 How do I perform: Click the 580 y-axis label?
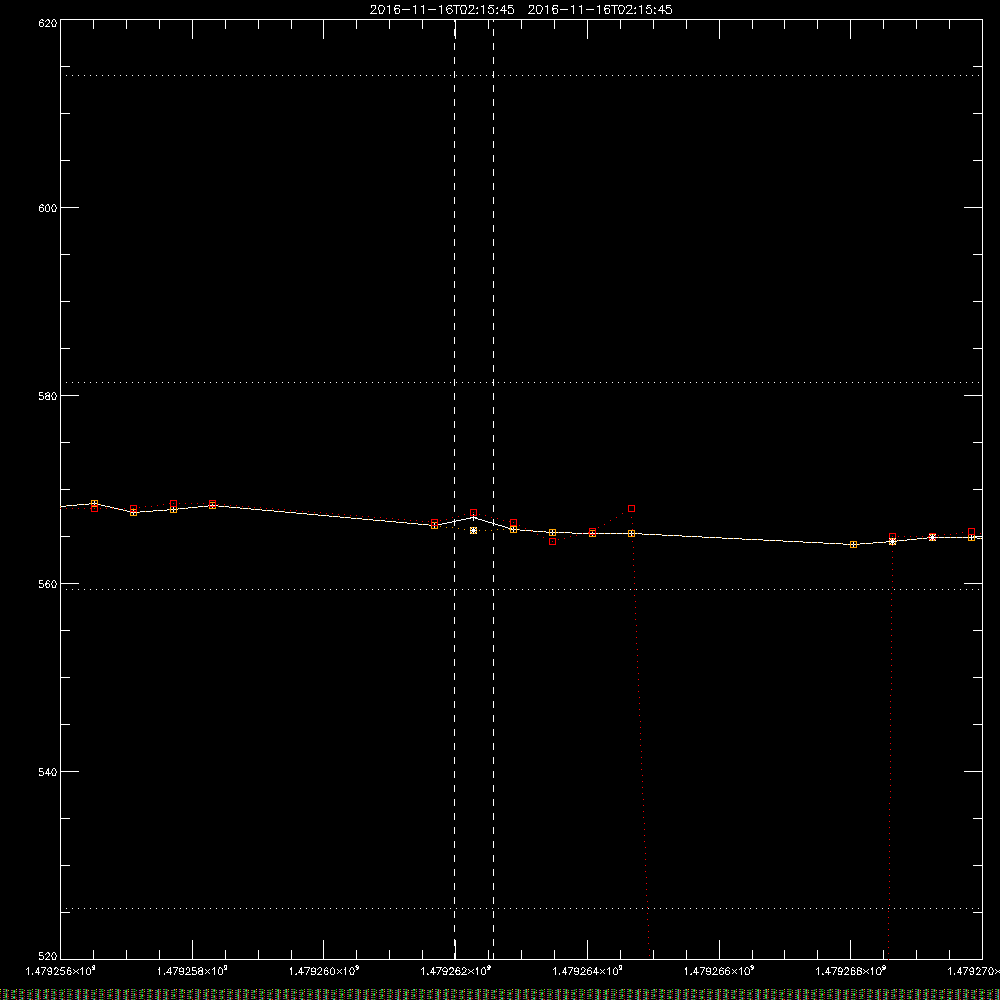pos(48,396)
